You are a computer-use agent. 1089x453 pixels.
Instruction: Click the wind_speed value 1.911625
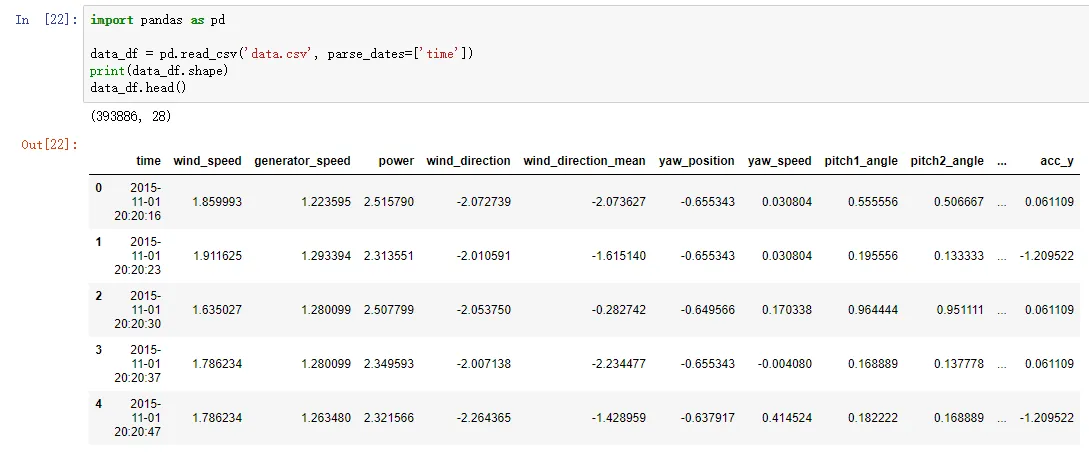click(217, 255)
